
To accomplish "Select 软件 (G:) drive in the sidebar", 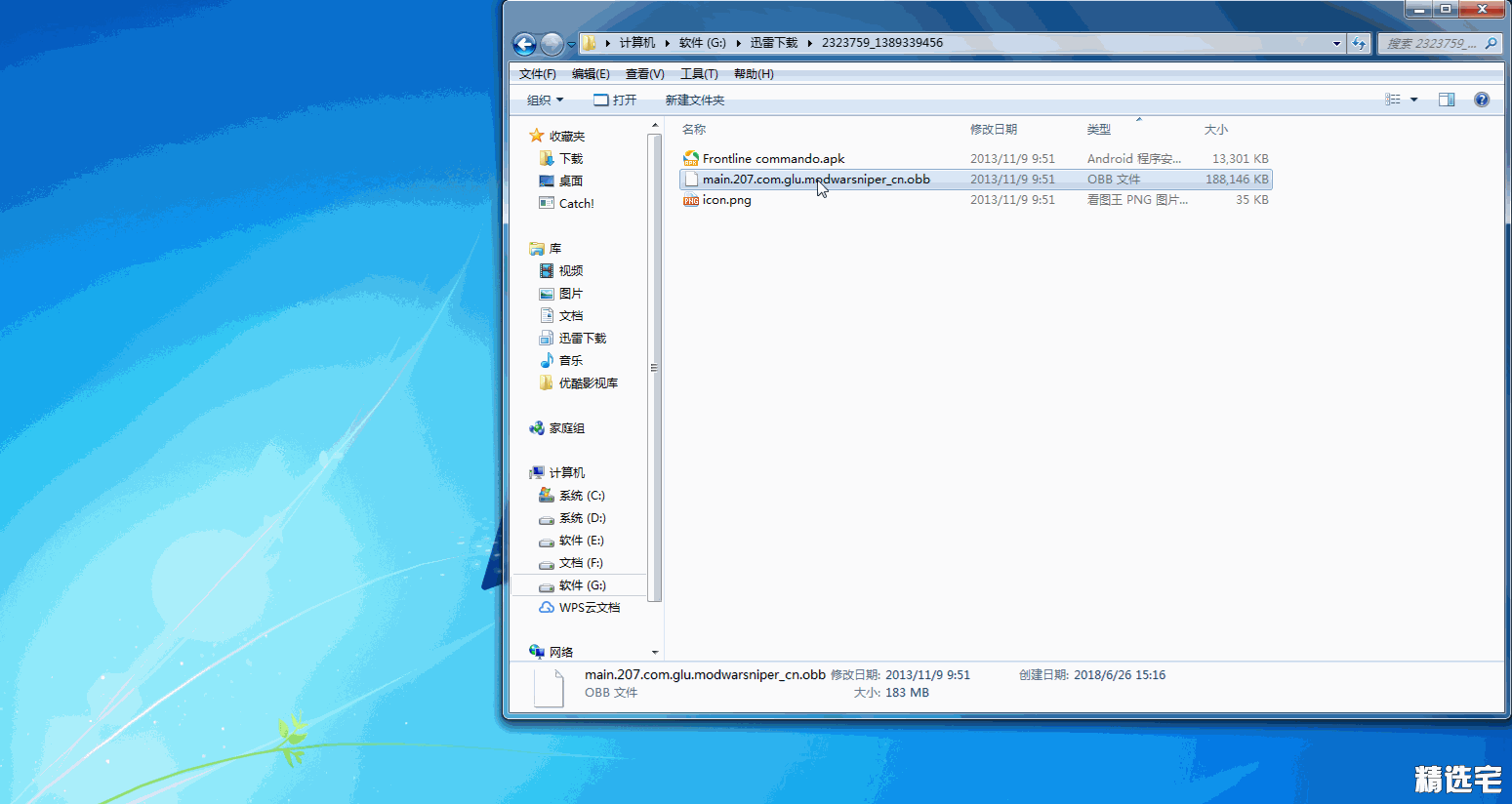I will coord(583,585).
